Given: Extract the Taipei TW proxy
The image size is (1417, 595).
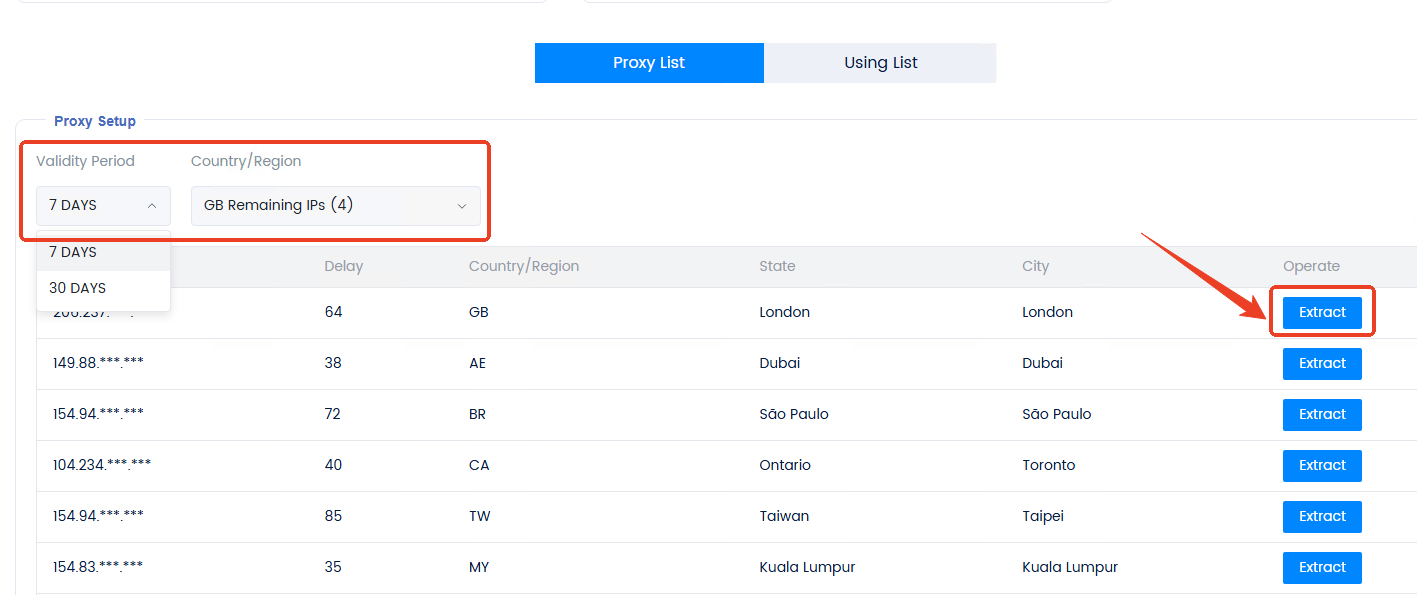Looking at the screenshot, I should click(1322, 516).
